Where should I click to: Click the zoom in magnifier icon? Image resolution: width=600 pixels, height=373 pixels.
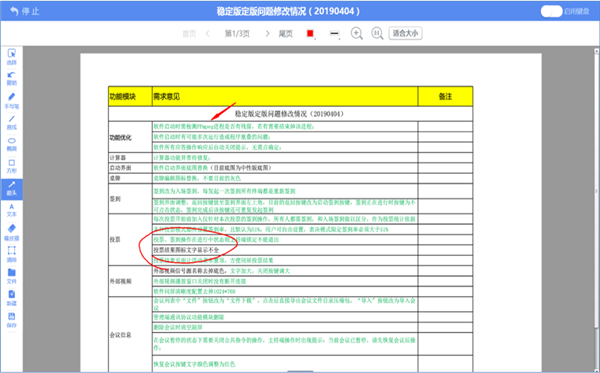[357, 33]
